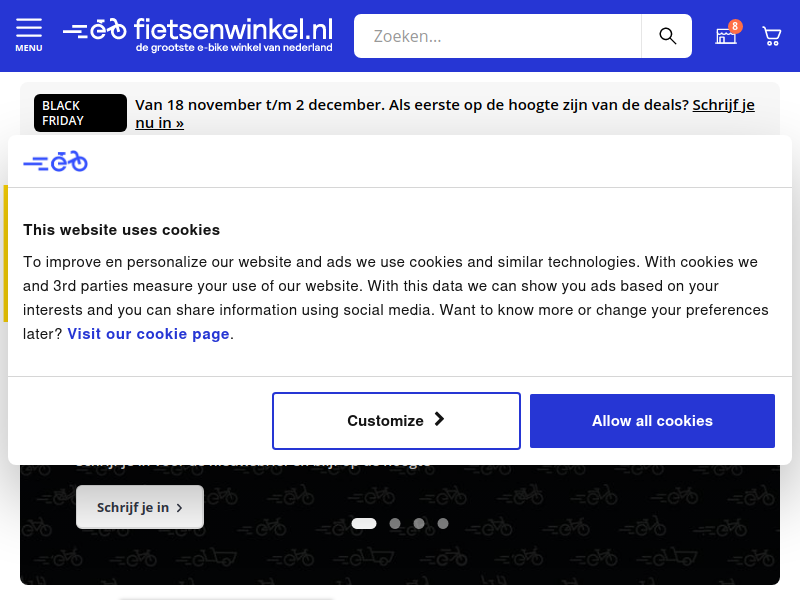The image size is (800, 600).
Task: Open the shopping cart icon
Action: [771, 36]
